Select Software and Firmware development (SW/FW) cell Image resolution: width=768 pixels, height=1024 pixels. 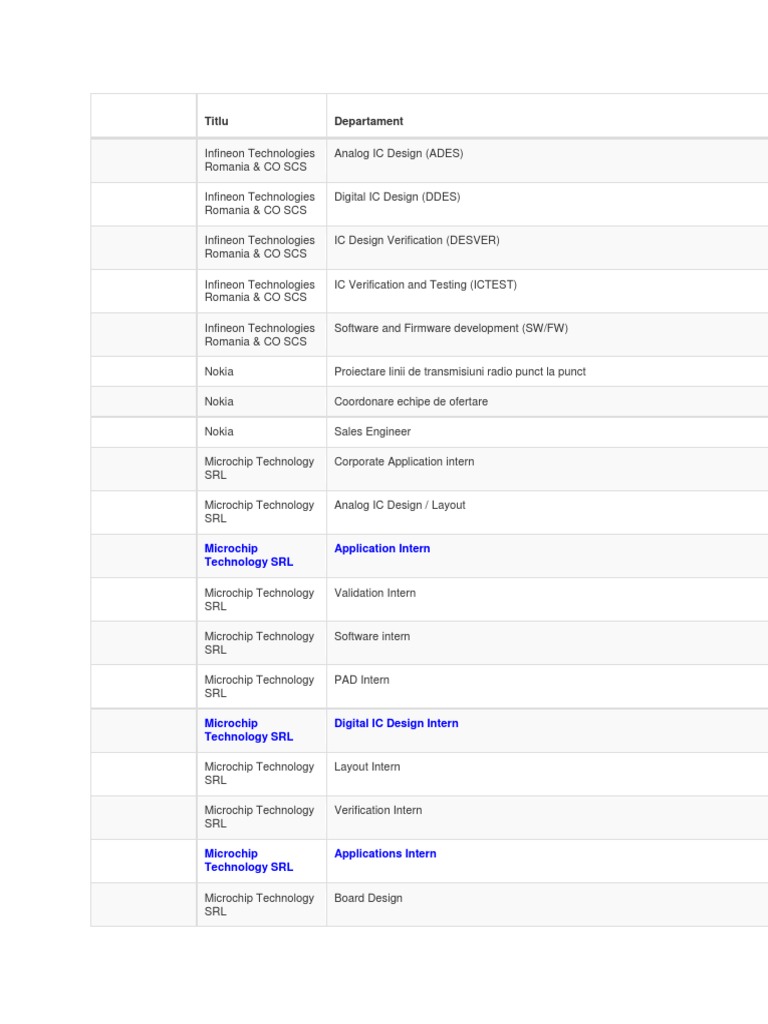click(x=450, y=328)
